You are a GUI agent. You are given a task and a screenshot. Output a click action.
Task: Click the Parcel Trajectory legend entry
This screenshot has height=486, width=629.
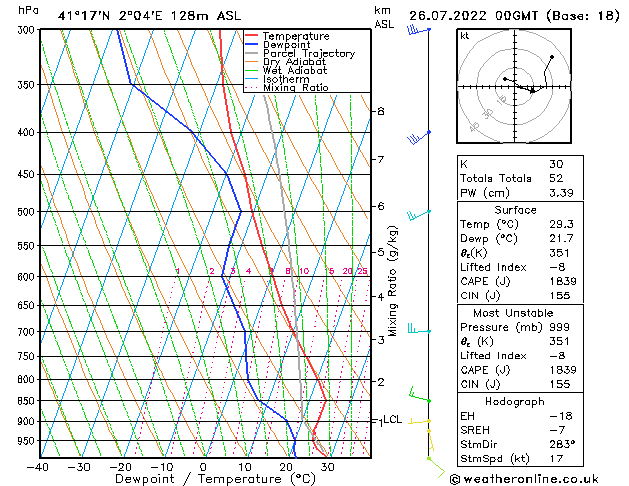(x=308, y=53)
